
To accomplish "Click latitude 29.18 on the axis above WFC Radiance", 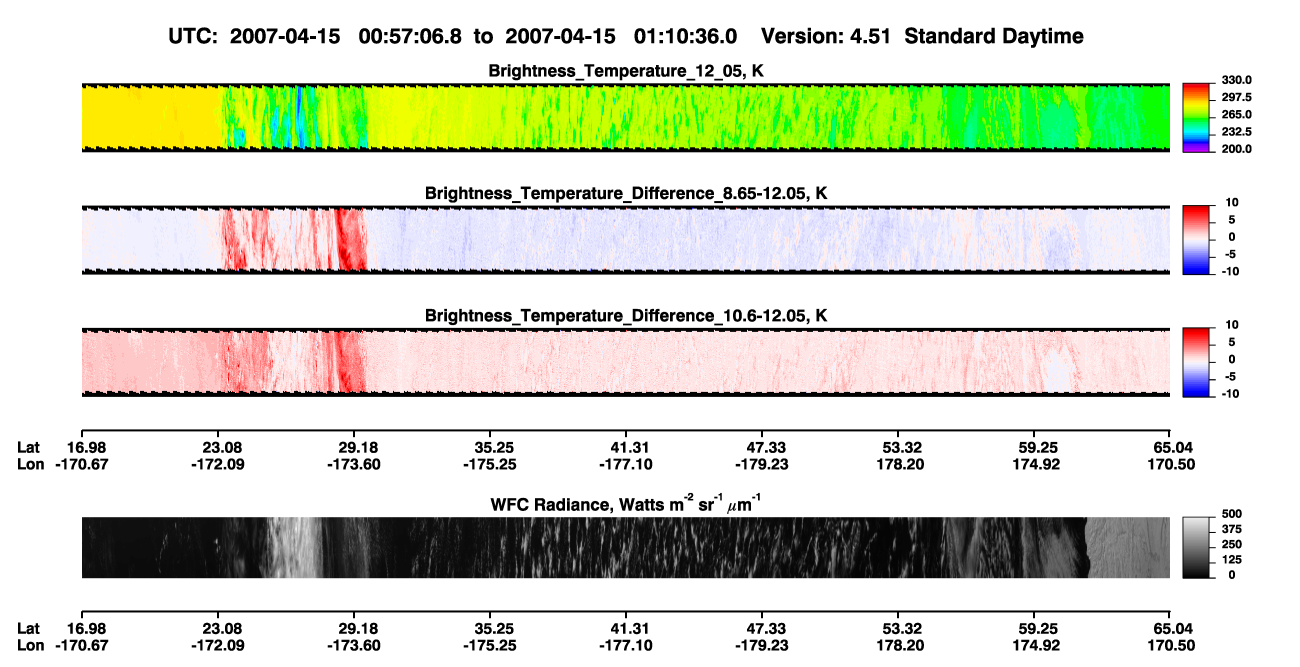I will pyautogui.click(x=359, y=447).
